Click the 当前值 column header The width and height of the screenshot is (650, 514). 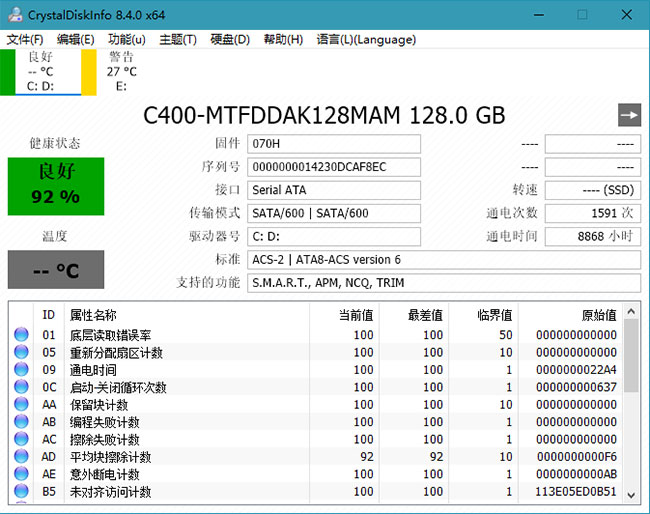(x=344, y=315)
